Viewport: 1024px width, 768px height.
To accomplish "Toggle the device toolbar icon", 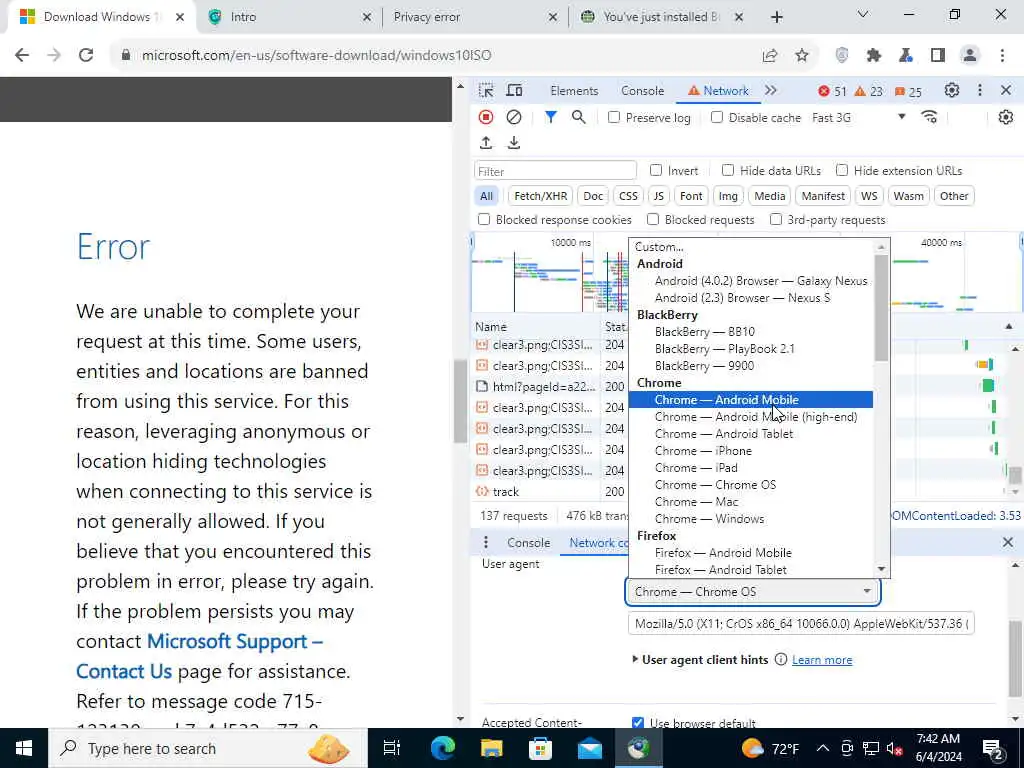I will 515,91.
